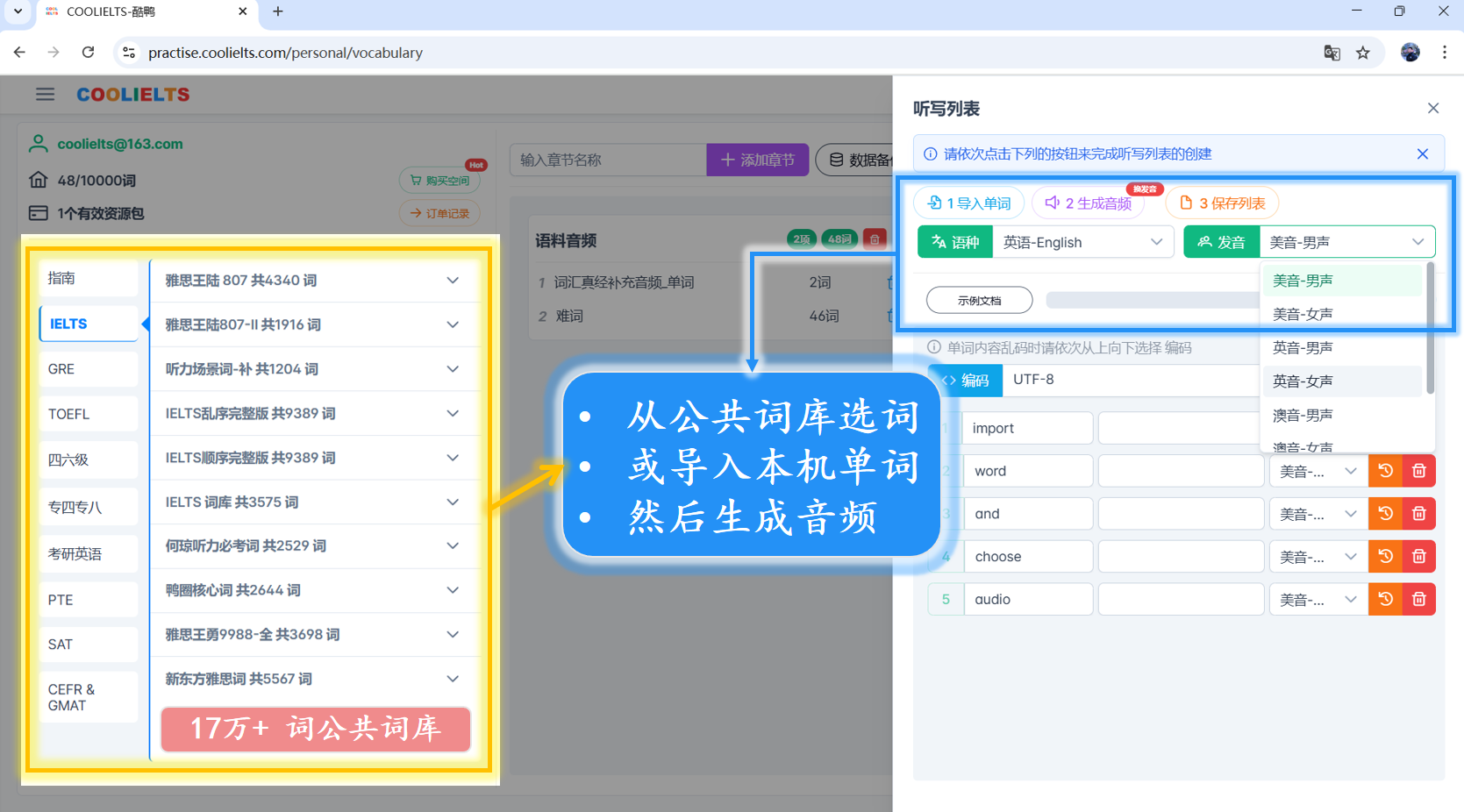
Task: Click the 1 导入单词 button
Action: [969, 203]
